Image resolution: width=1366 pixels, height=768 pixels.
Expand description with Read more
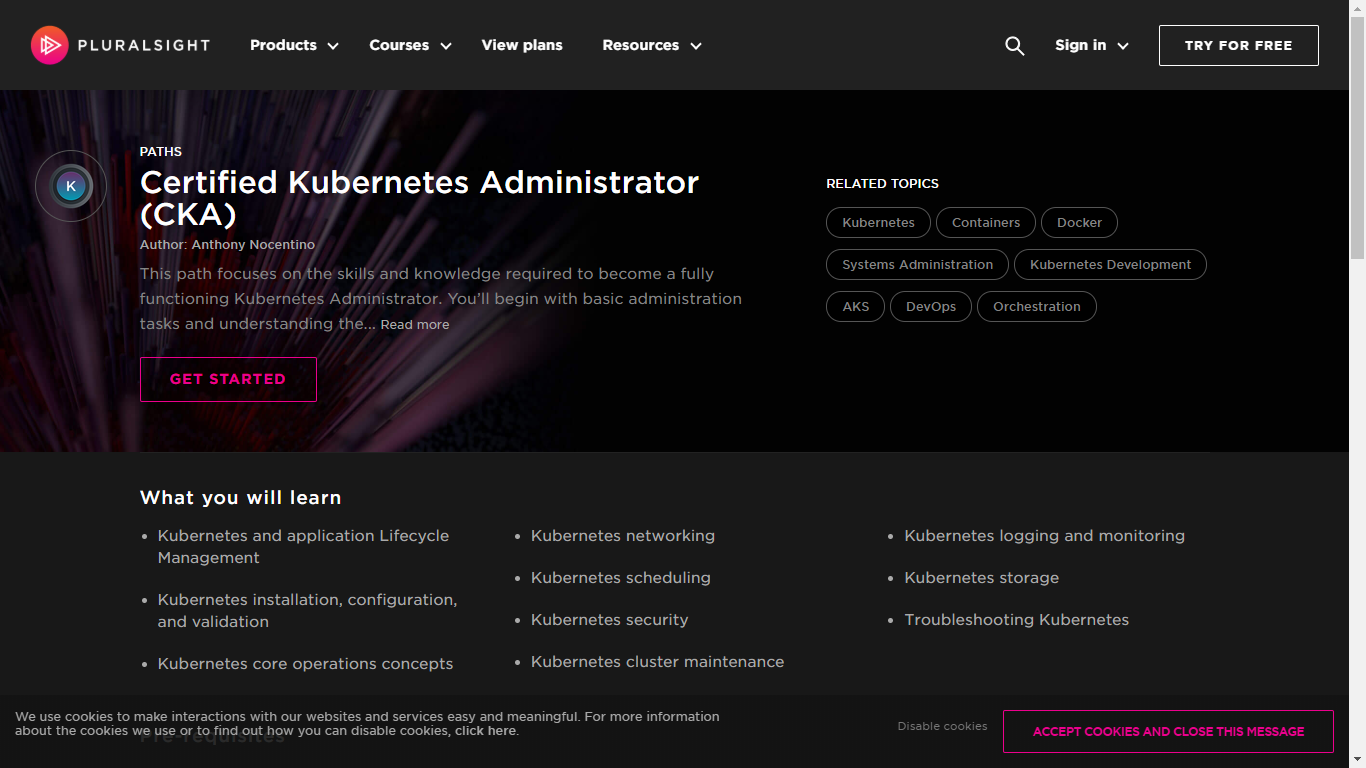coord(414,325)
